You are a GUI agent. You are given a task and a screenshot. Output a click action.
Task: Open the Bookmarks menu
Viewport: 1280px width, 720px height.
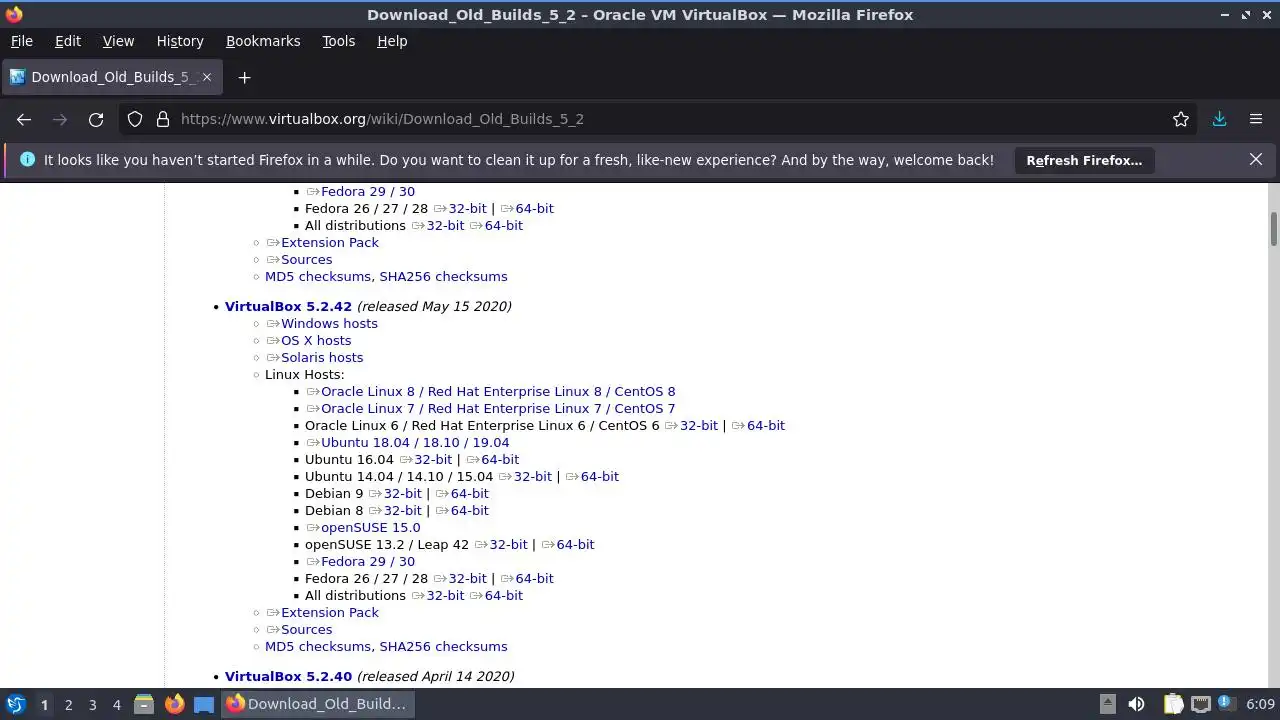tap(263, 41)
